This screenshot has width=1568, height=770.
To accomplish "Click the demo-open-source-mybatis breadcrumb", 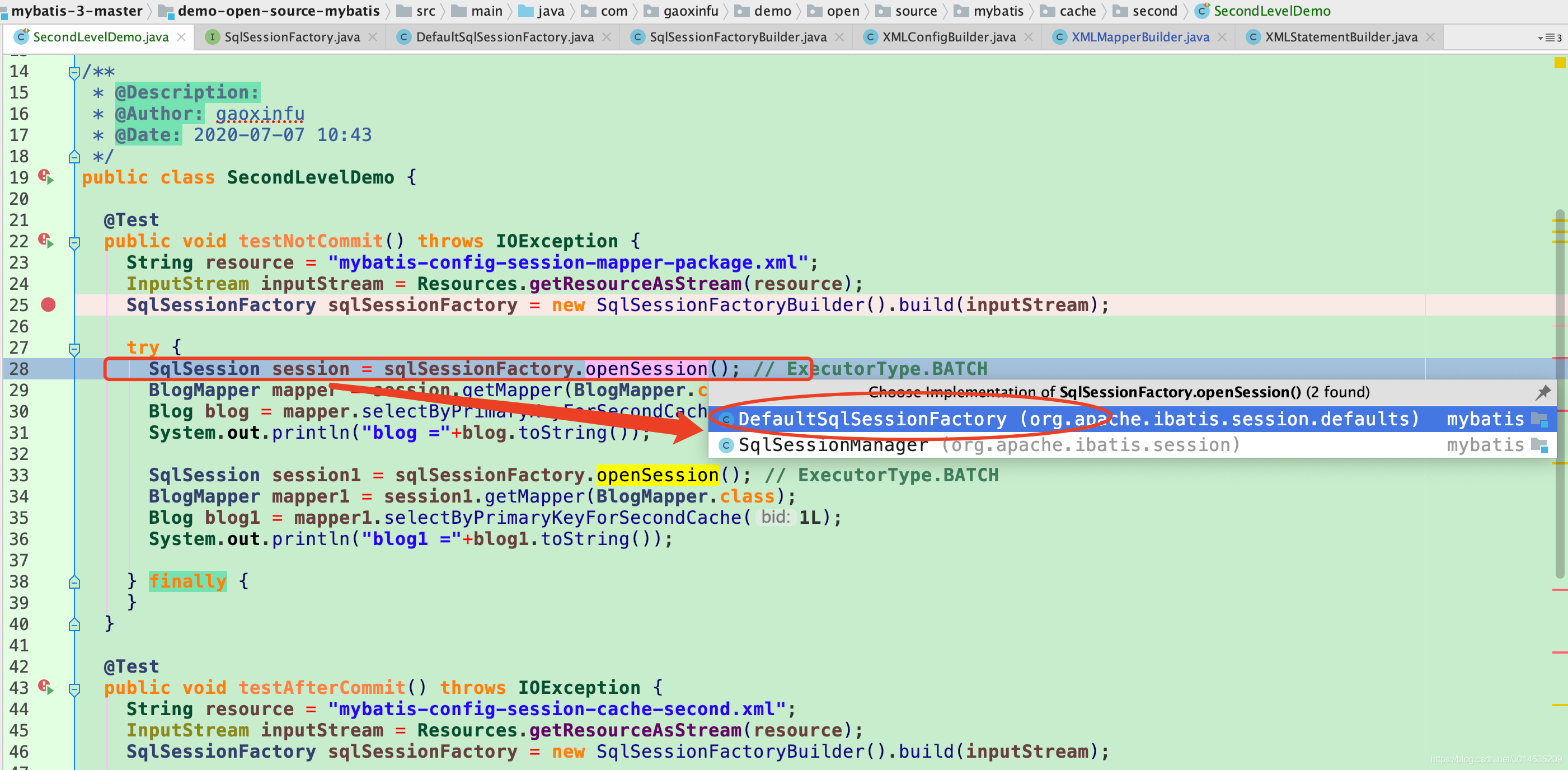I will click(269, 11).
